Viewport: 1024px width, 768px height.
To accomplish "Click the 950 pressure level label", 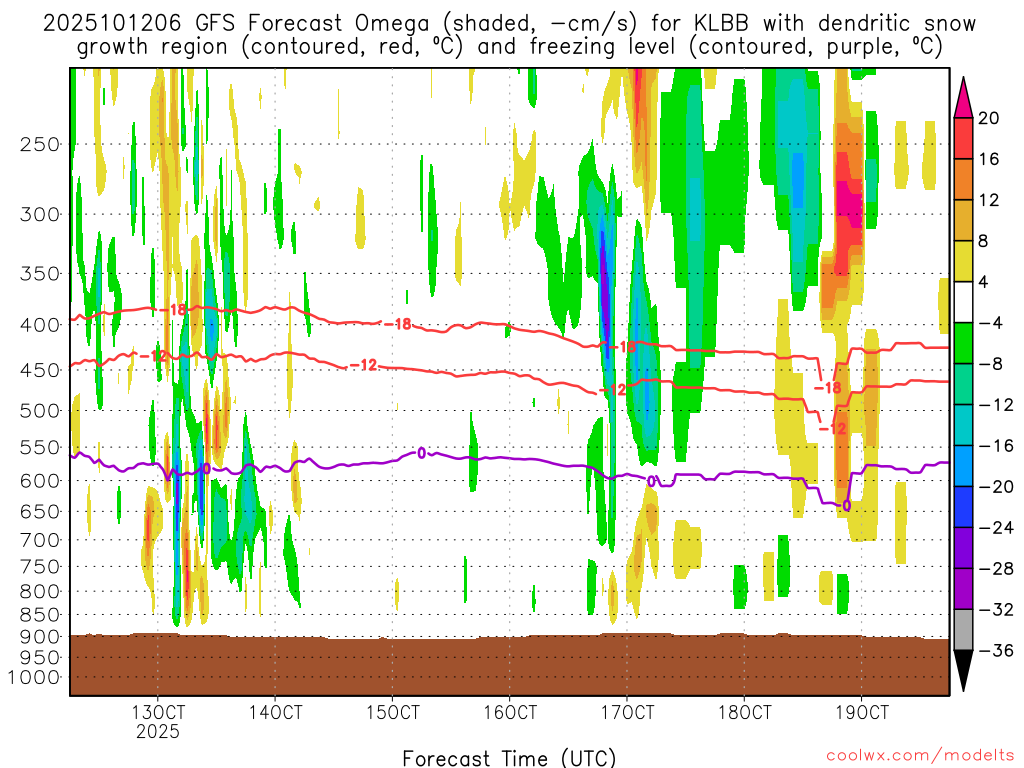I will (x=40, y=658).
